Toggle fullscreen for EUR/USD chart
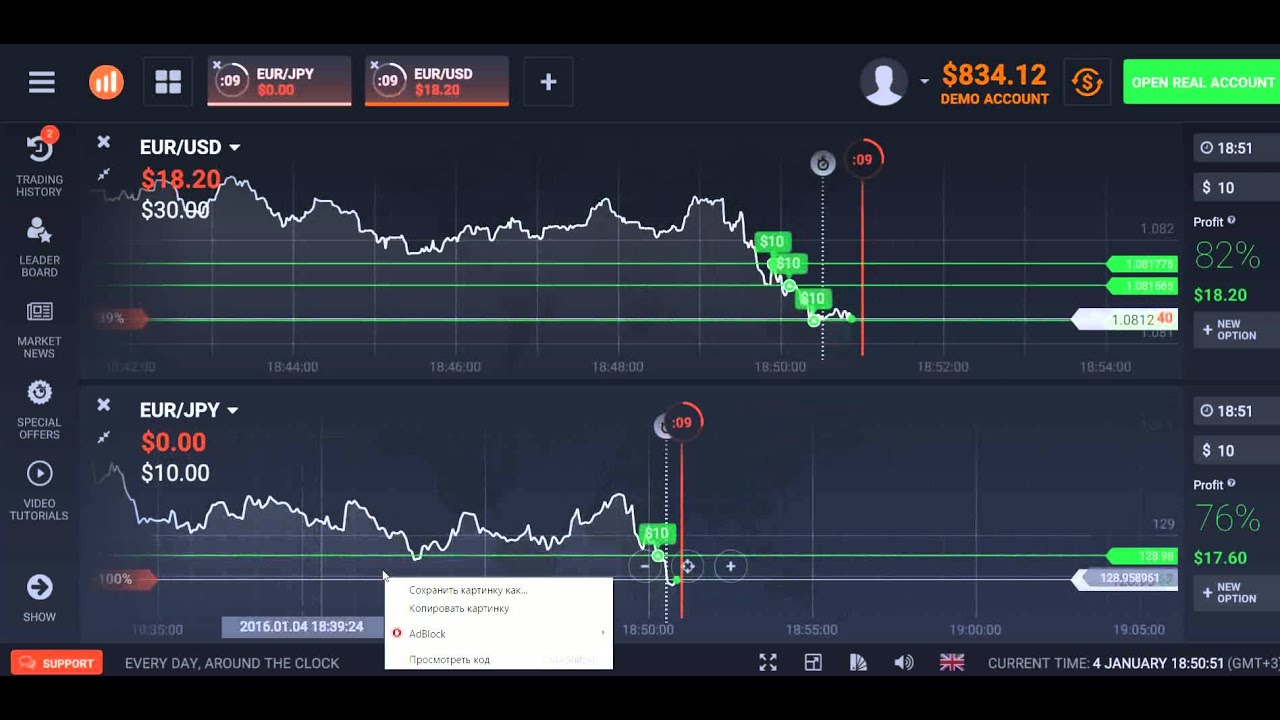The height and width of the screenshot is (720, 1280). [x=103, y=174]
